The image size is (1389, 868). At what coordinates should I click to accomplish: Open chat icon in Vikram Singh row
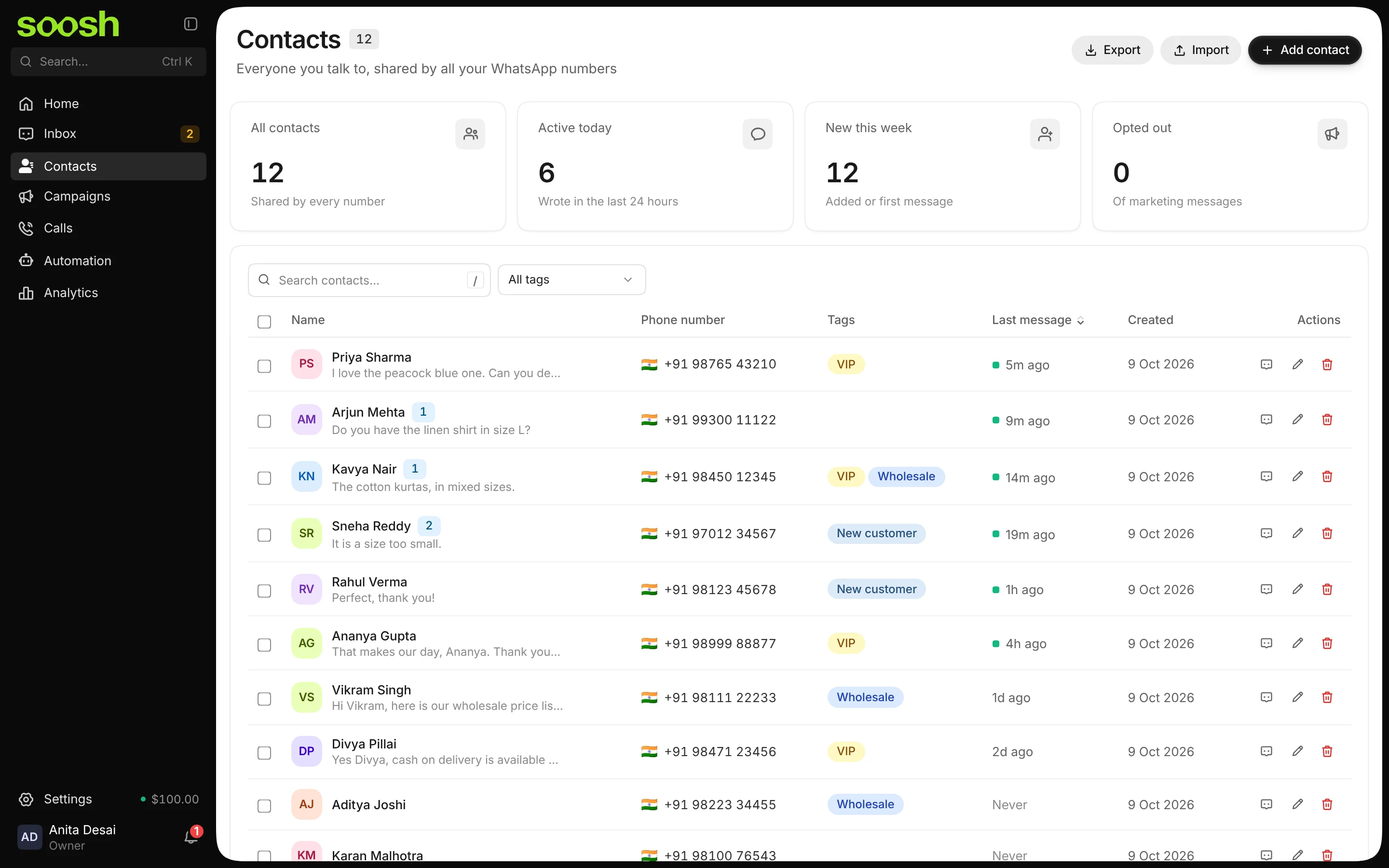click(x=1266, y=697)
